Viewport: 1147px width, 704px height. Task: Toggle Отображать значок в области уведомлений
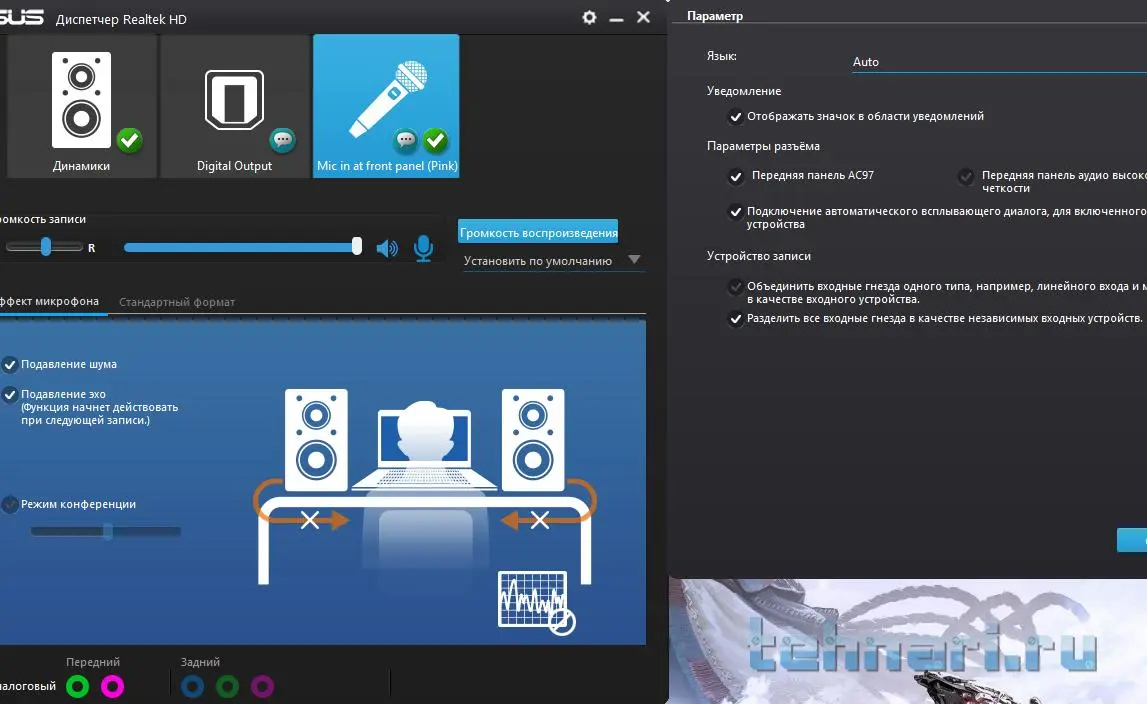[735, 116]
